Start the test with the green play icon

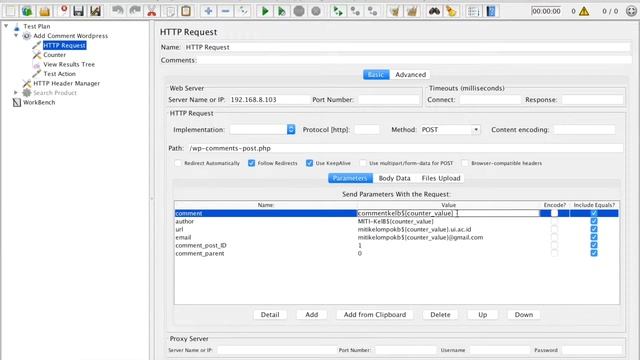[x=265, y=11]
